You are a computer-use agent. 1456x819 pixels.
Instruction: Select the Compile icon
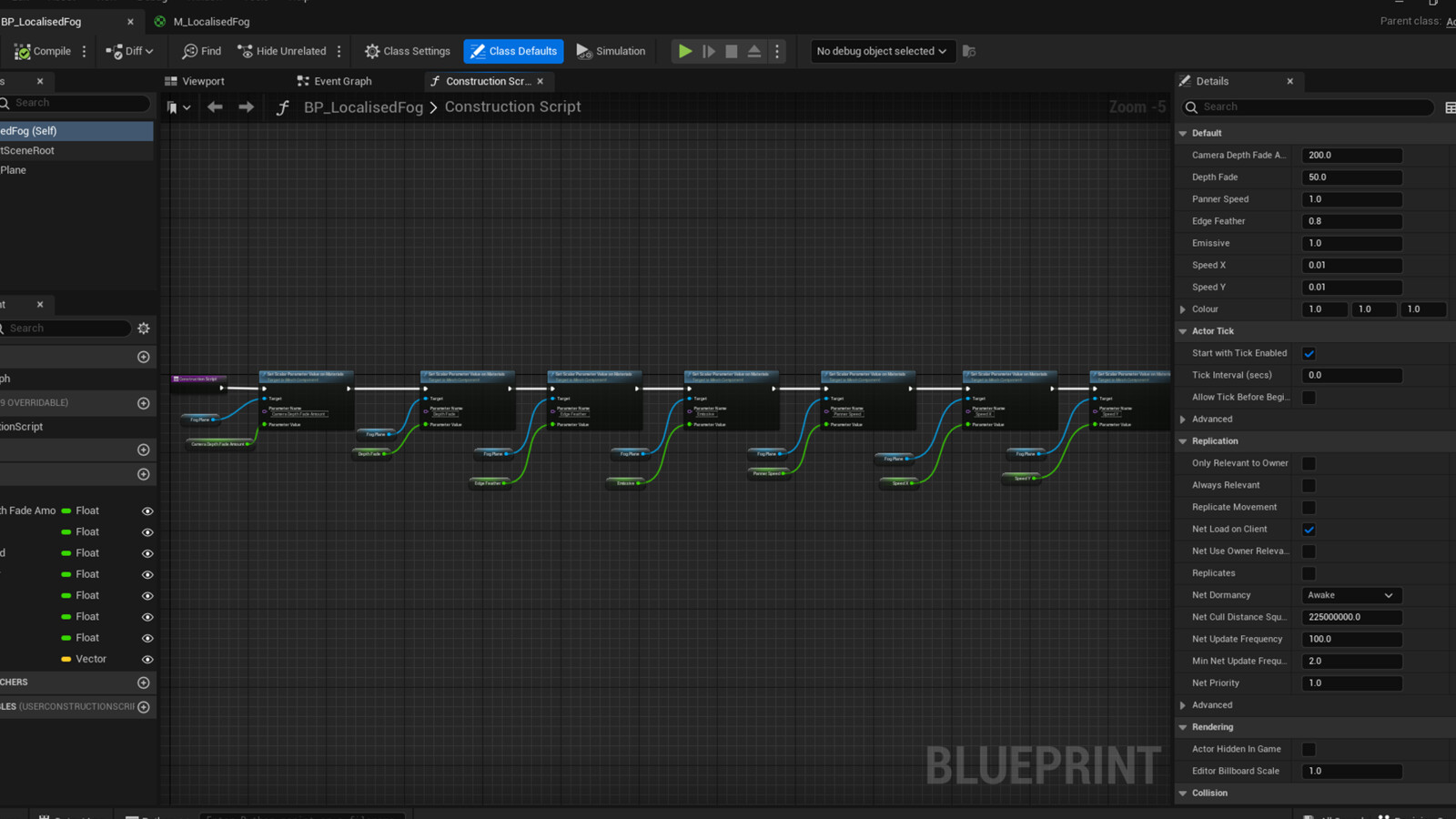pos(22,51)
